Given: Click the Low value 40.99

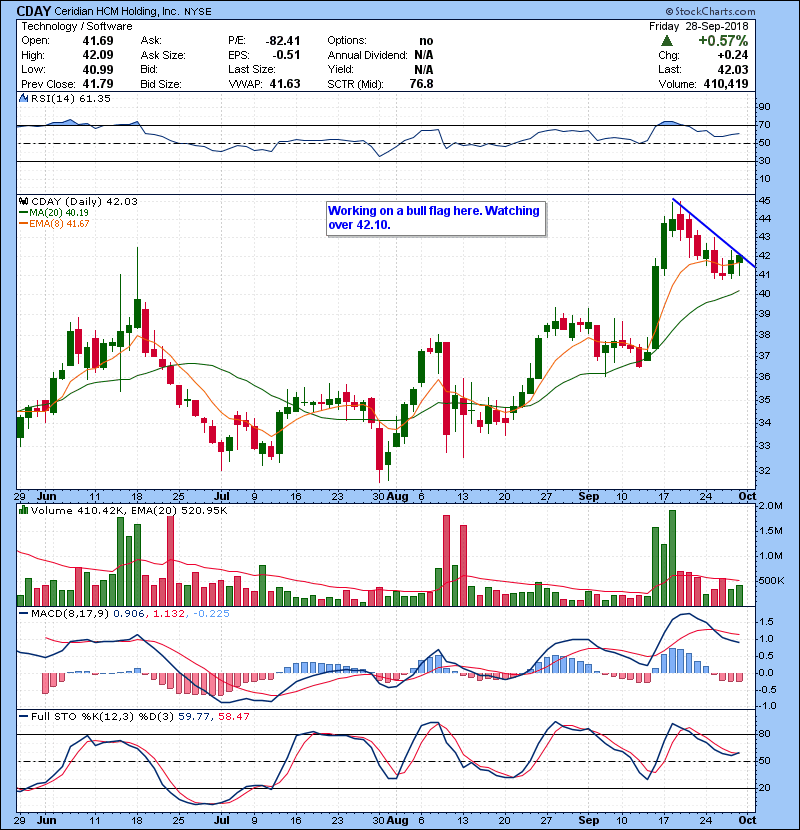Looking at the screenshot, I should tap(98, 69).
